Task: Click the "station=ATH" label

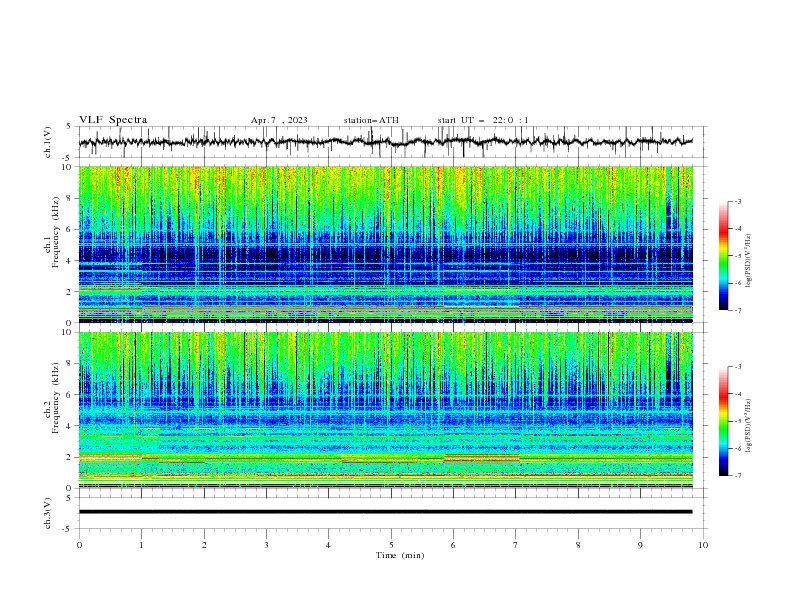Action: coord(371,120)
